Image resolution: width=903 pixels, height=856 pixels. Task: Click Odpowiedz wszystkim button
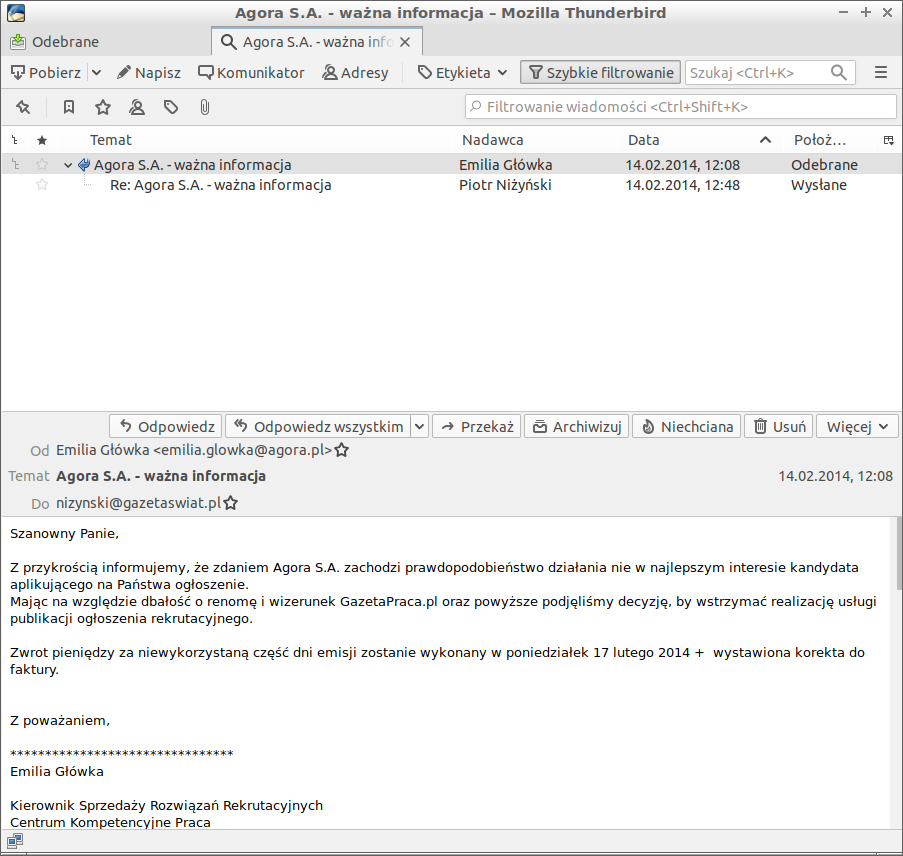click(x=318, y=427)
